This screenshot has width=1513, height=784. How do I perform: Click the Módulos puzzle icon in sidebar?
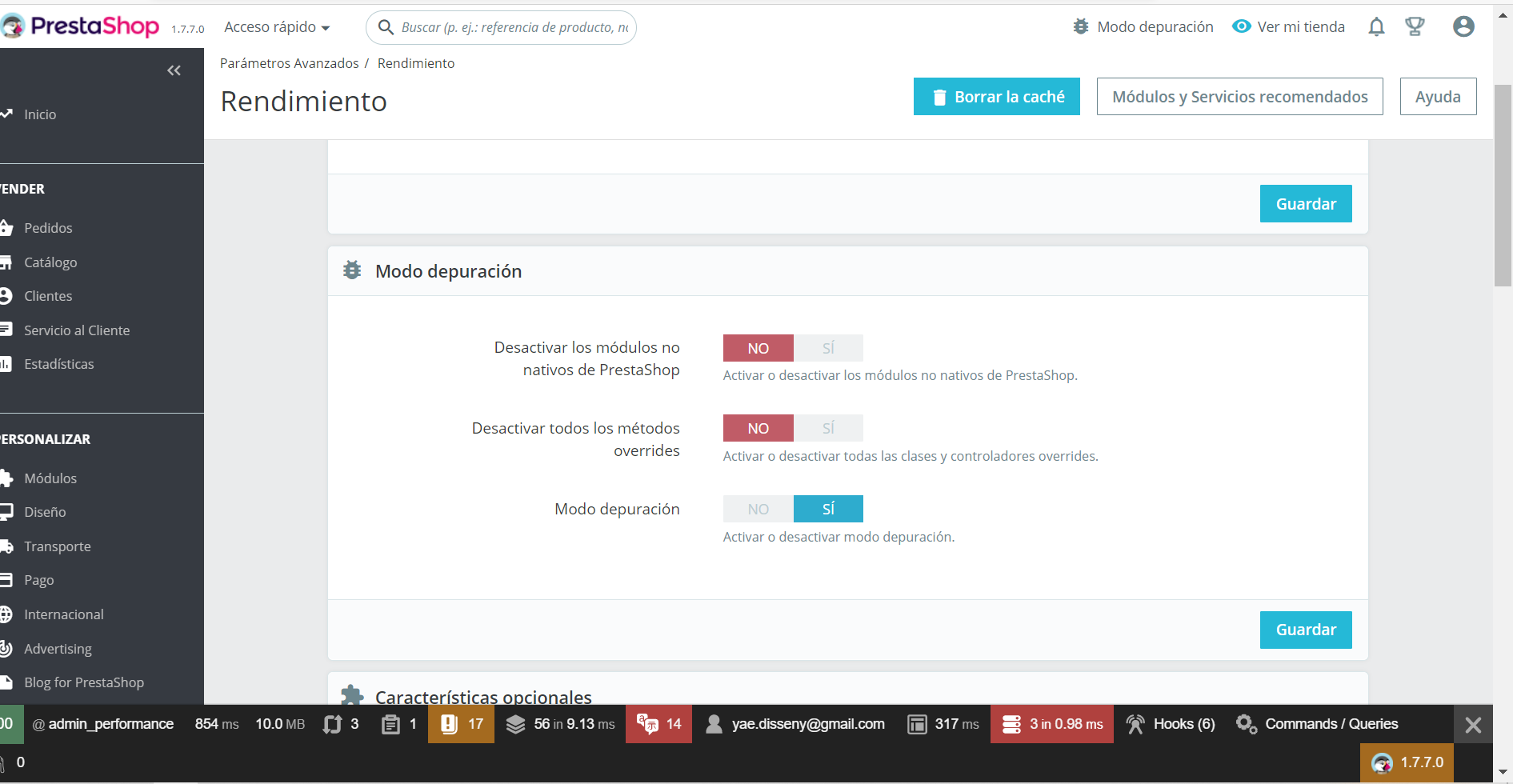point(6,478)
